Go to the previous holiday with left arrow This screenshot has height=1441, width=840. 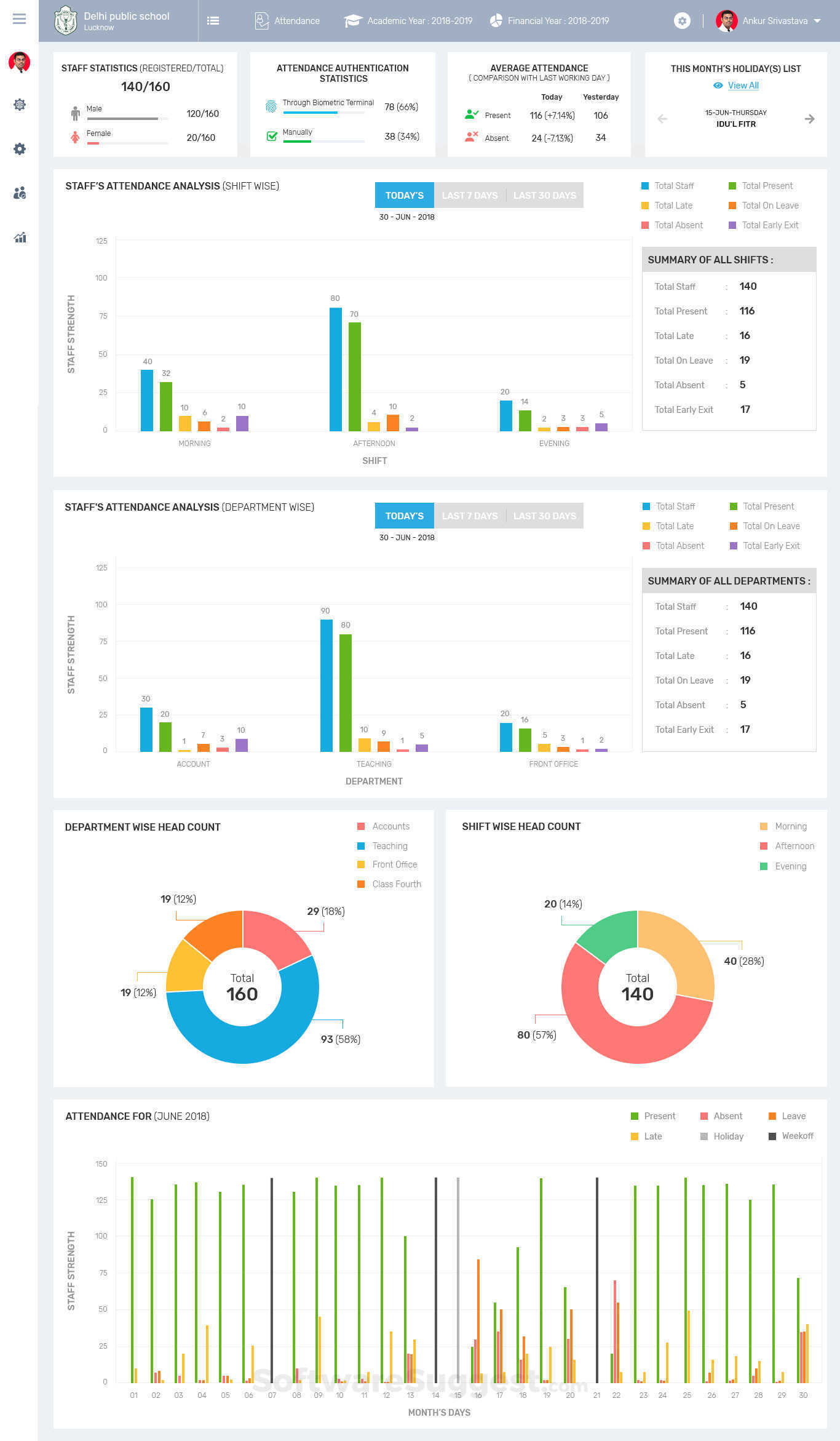click(662, 119)
